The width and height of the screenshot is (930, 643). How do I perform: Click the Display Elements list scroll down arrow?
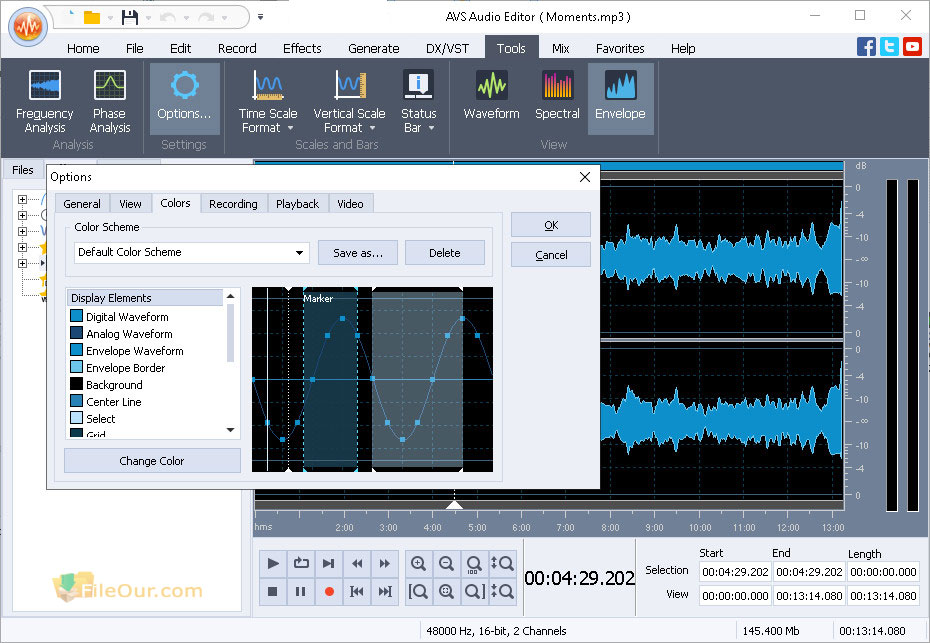[x=231, y=430]
